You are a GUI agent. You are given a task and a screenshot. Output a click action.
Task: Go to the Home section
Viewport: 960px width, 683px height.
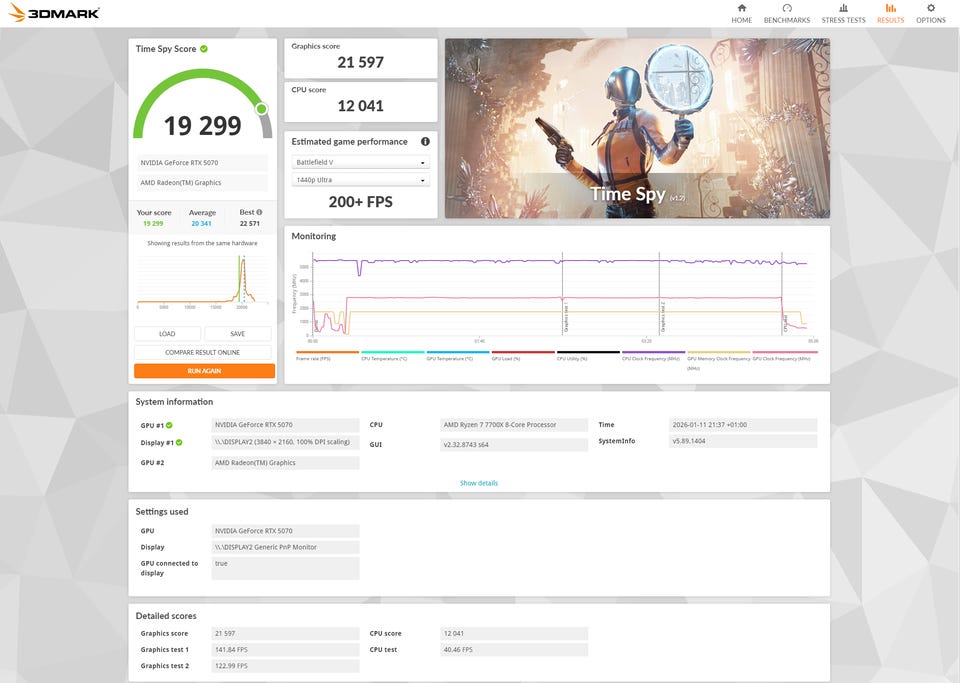741,13
